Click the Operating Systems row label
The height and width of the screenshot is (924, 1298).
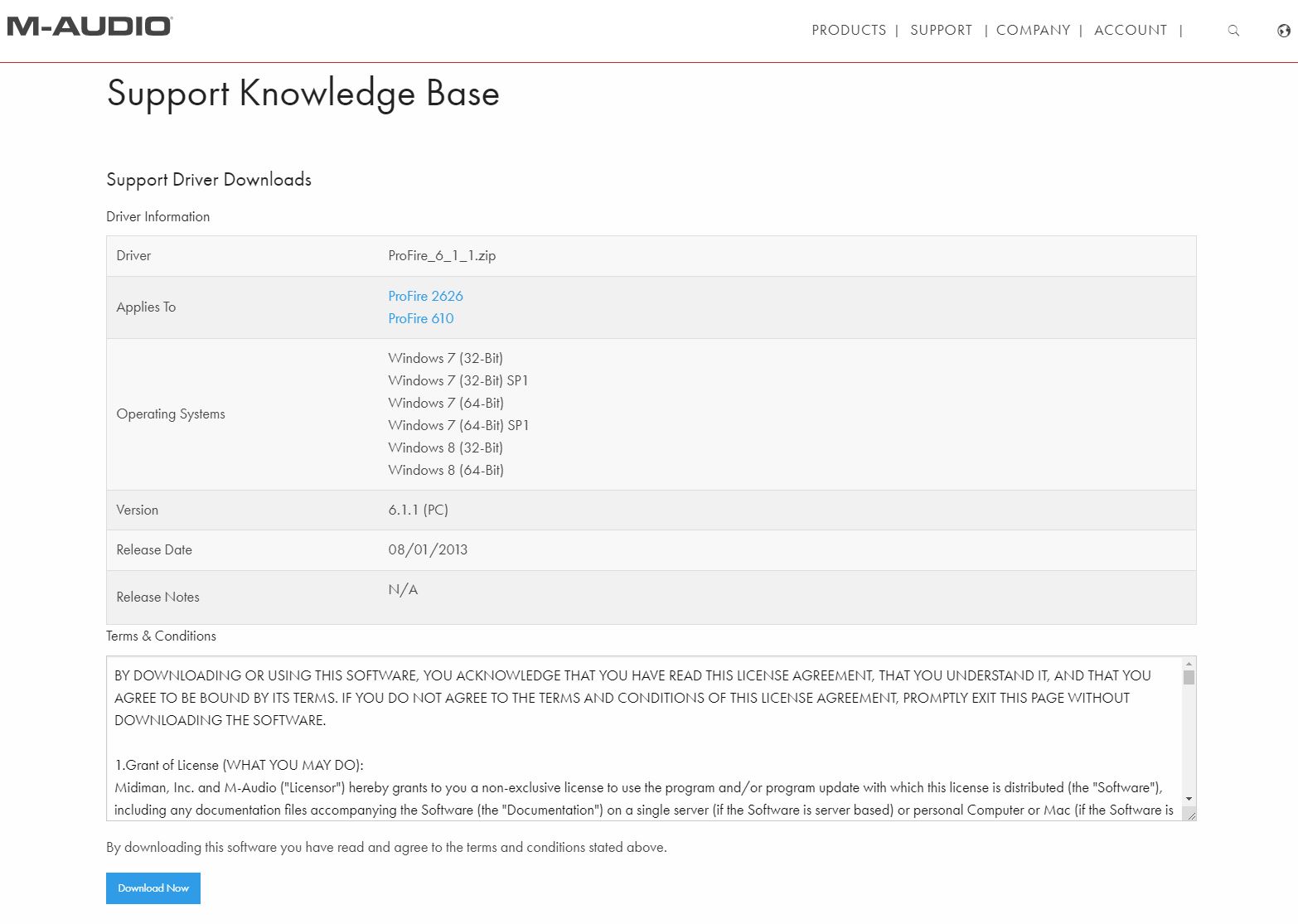(x=171, y=414)
